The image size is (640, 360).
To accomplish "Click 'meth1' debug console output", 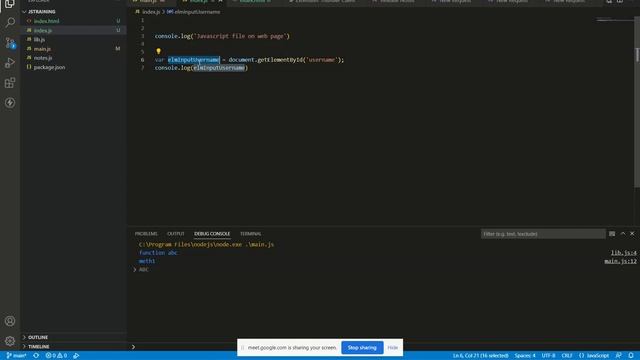I will click(x=147, y=261).
